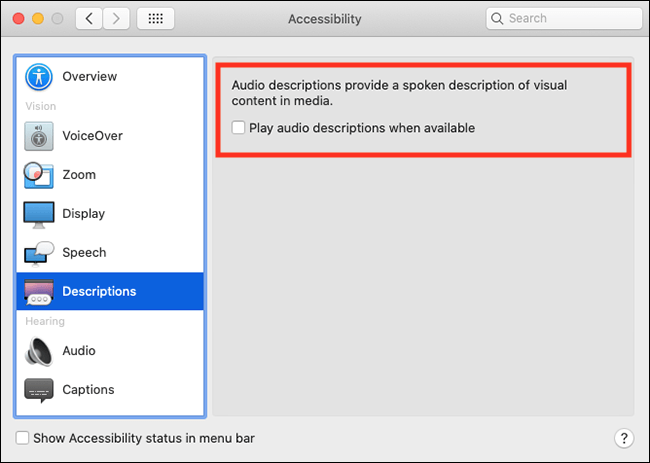This screenshot has width=650, height=463.
Task: Show all preferences grid button
Action: (x=156, y=19)
